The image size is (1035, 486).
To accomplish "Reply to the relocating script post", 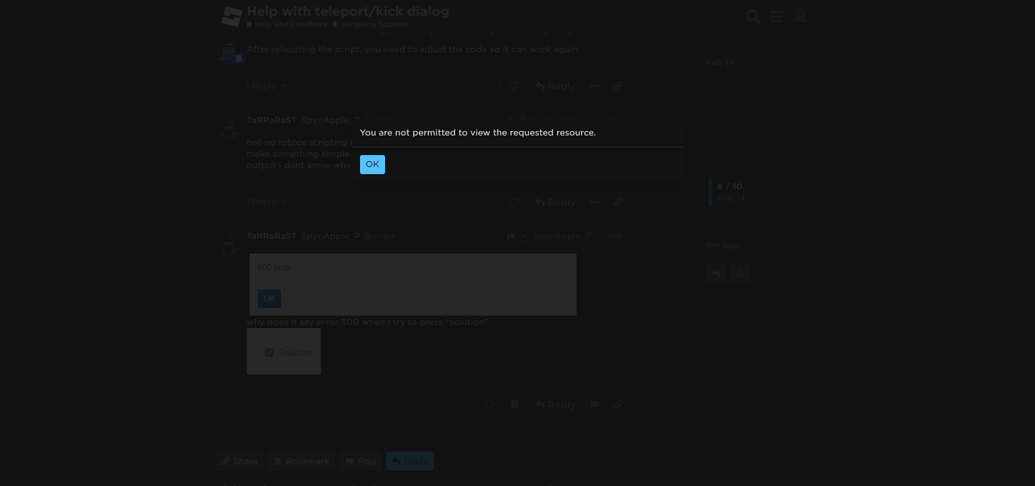I will pyautogui.click(x=555, y=86).
